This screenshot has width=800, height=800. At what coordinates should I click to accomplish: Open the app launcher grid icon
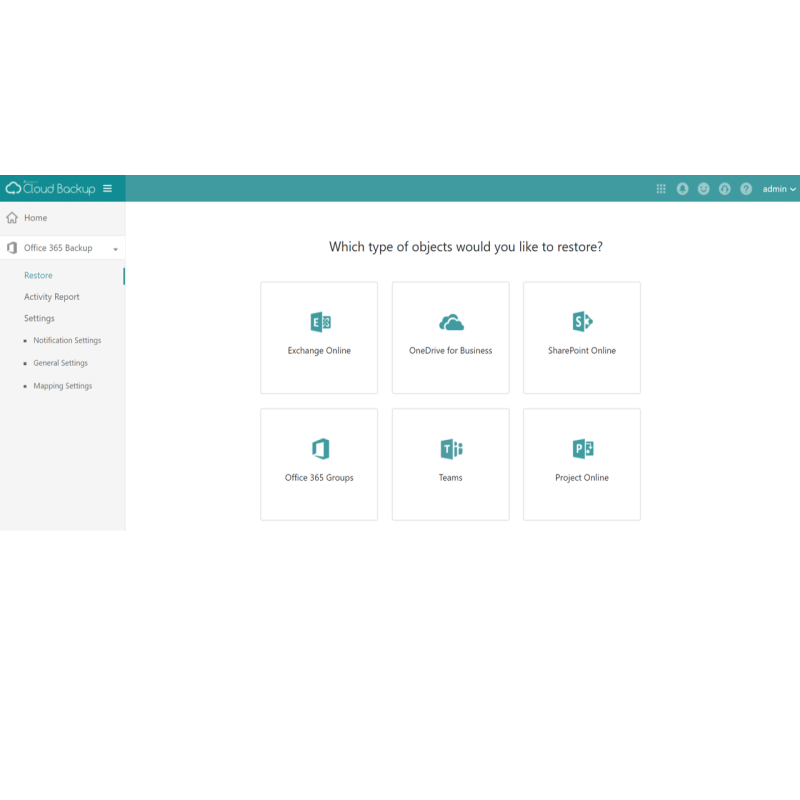click(661, 189)
